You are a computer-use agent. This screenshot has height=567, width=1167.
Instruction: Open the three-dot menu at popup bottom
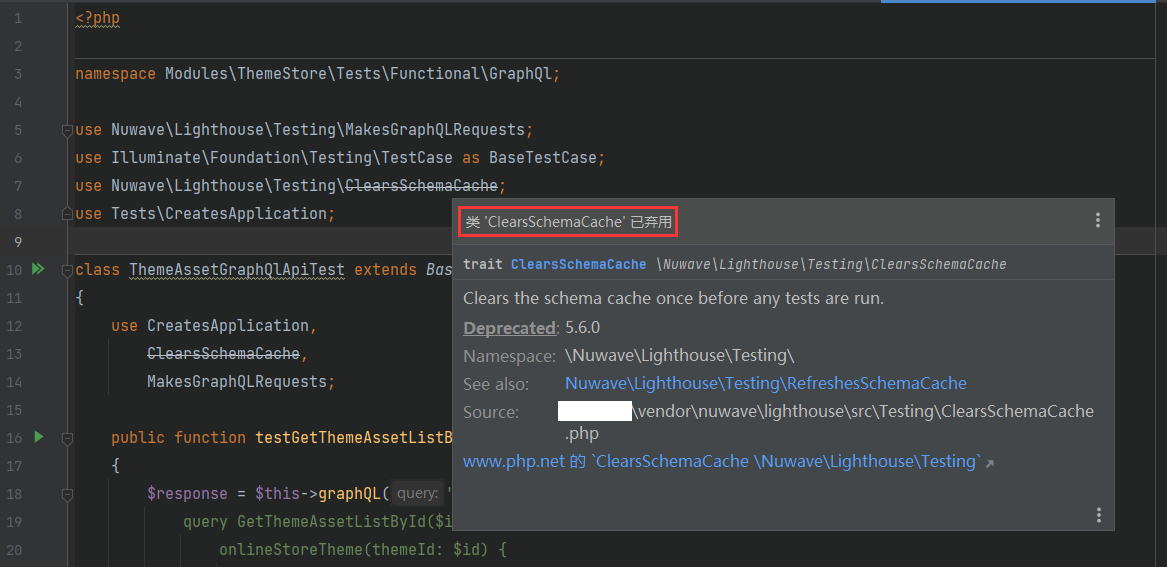1098,515
